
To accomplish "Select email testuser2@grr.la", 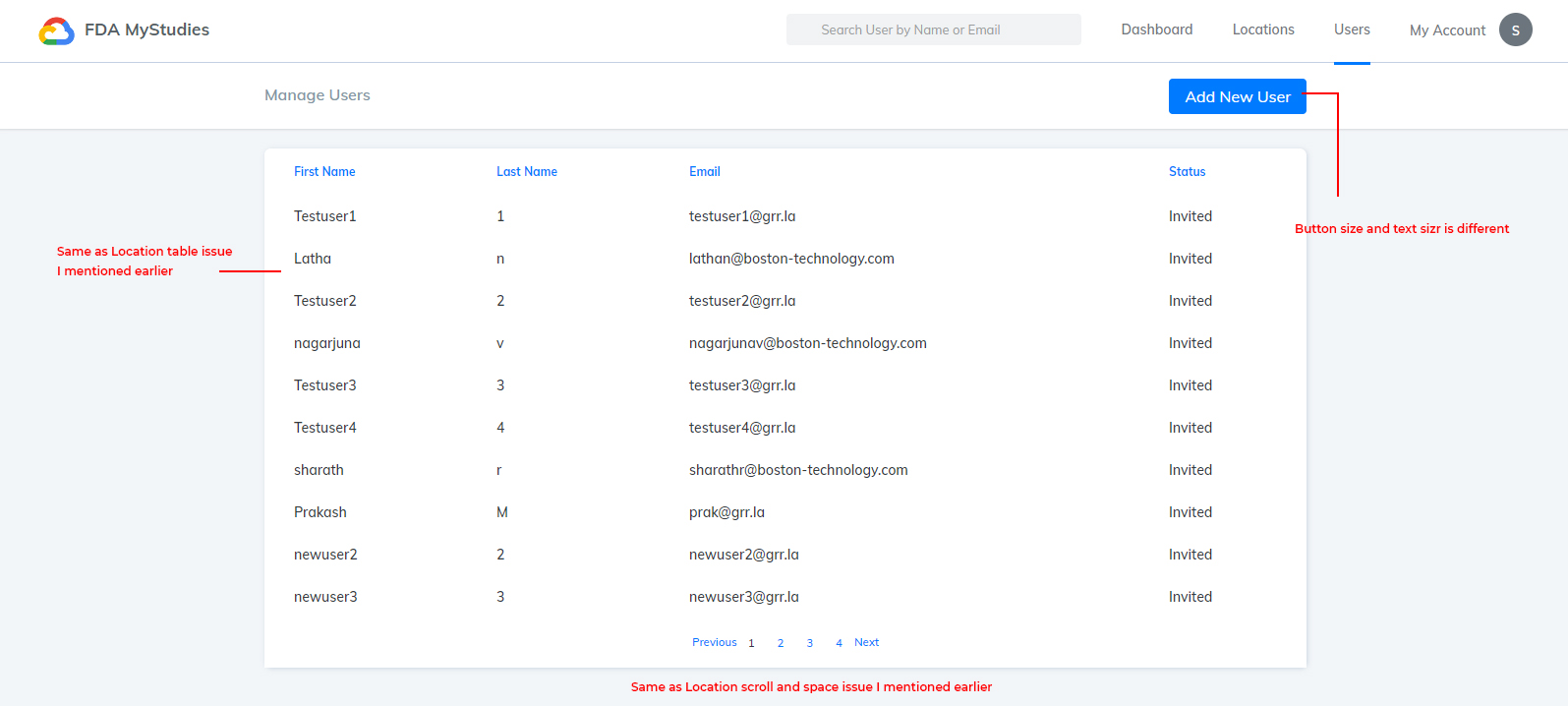I will 742,301.
